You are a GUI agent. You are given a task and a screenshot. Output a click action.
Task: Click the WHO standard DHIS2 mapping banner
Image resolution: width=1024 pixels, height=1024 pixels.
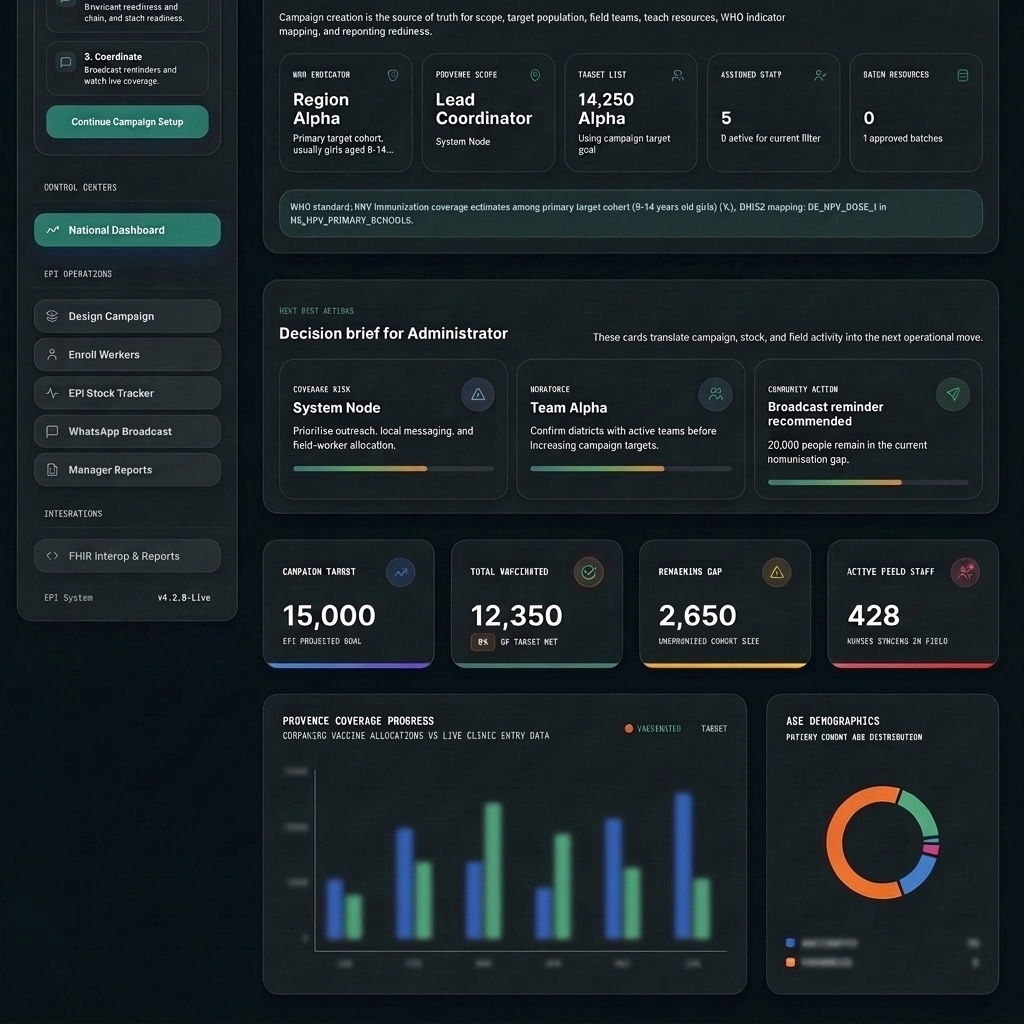coord(631,214)
